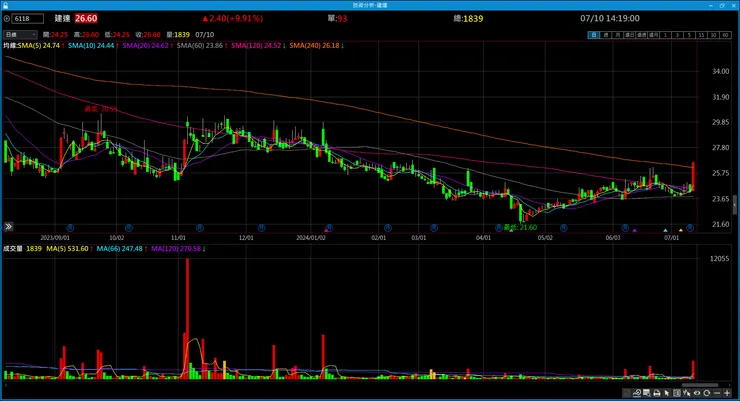Click the 總:1839 total volume value

[x=468, y=19]
